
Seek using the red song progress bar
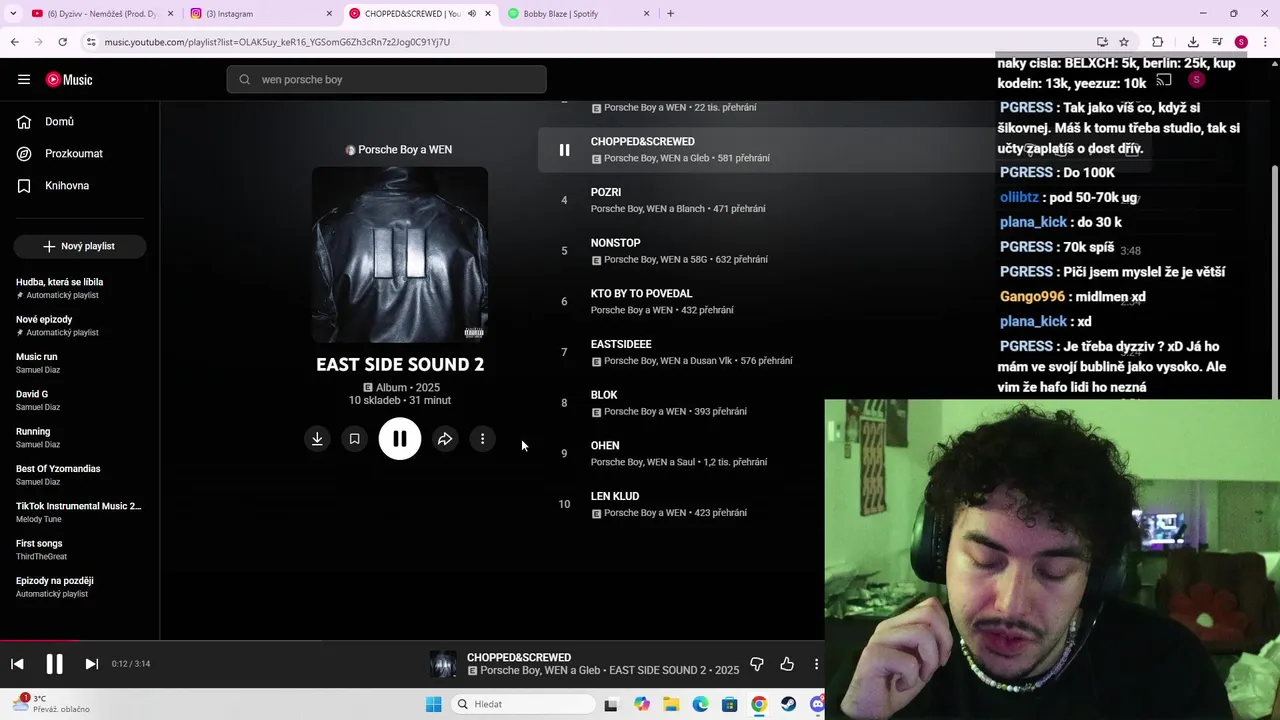click(x=412, y=641)
